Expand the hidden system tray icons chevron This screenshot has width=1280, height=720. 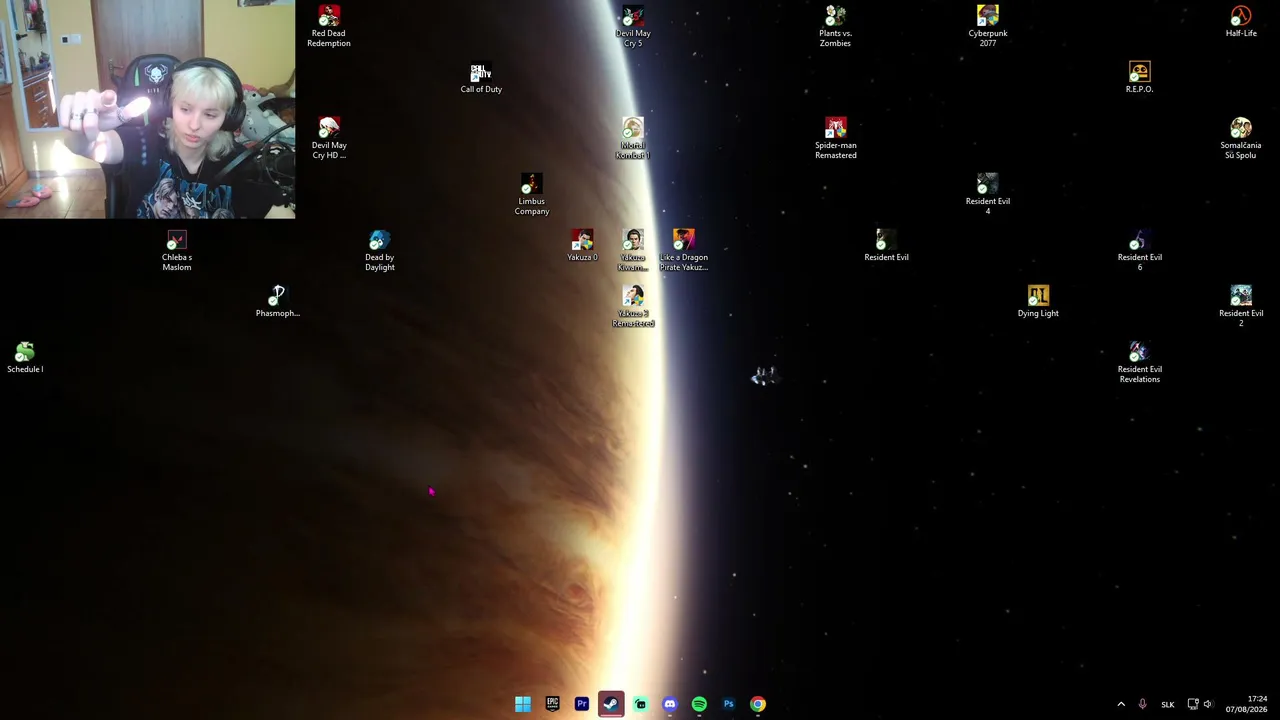click(1121, 704)
